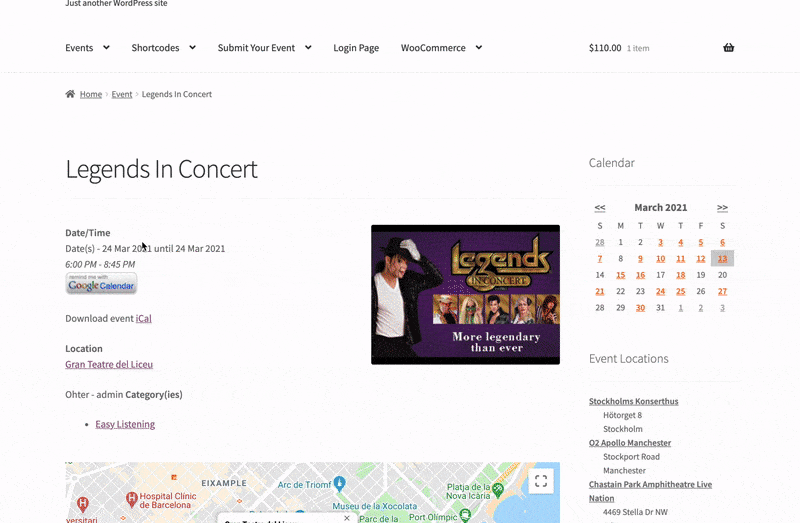Image resolution: width=800 pixels, height=523 pixels.
Task: Close the map info popup
Action: [347, 518]
